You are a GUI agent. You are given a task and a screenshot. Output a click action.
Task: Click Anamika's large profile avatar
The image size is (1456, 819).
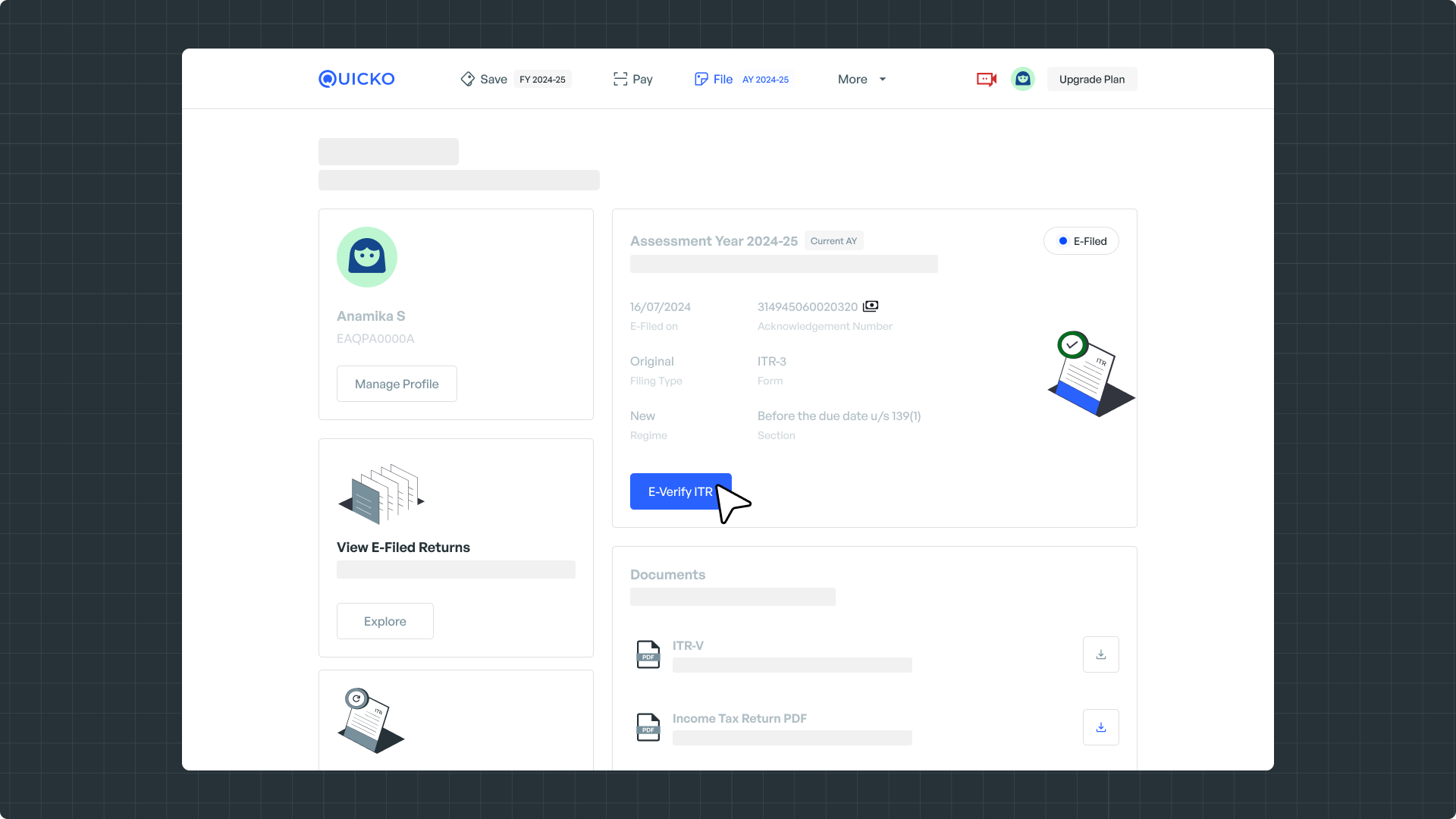pos(367,257)
